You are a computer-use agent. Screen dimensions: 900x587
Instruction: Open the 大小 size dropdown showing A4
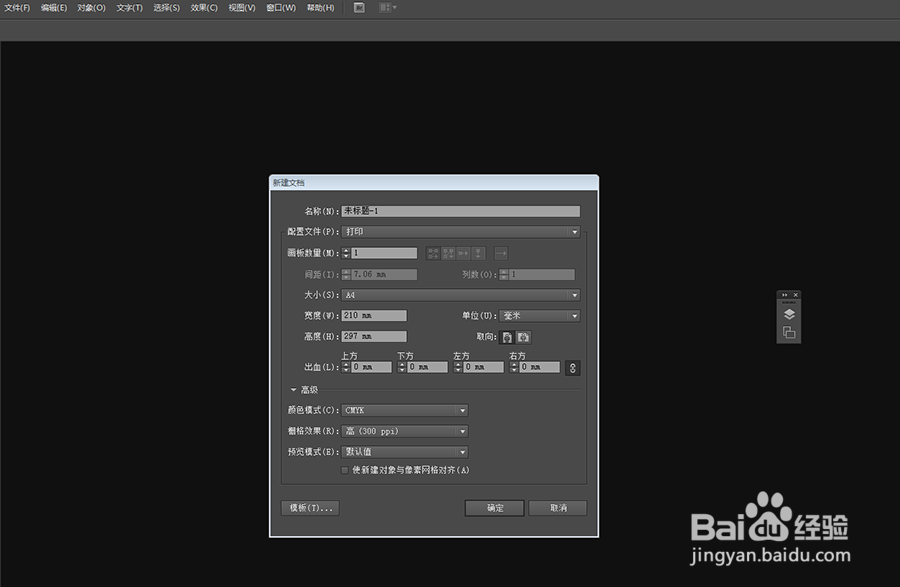[461, 294]
